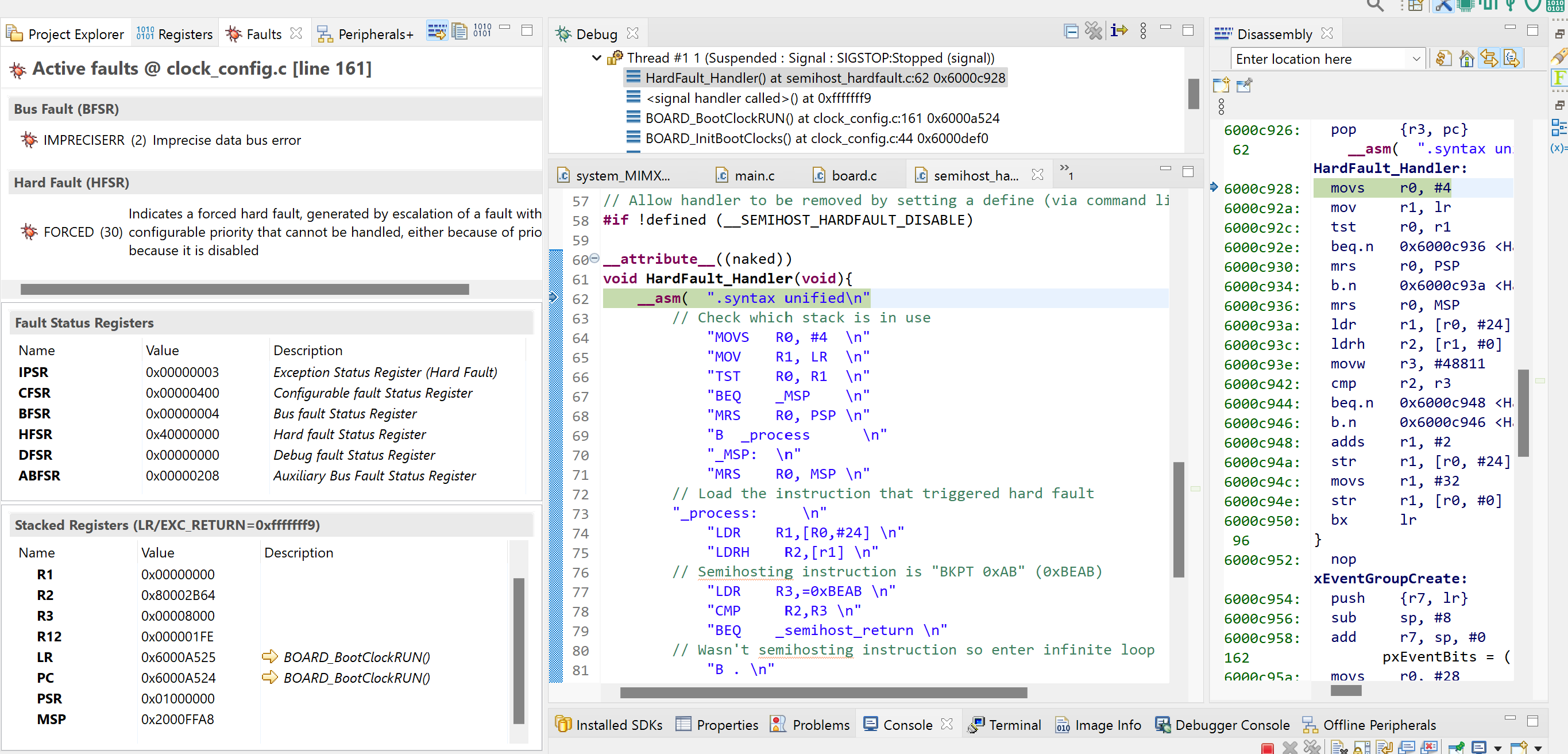Toggle Show Source in Disassembly view
The height and width of the screenshot is (754, 1568).
click(1511, 59)
